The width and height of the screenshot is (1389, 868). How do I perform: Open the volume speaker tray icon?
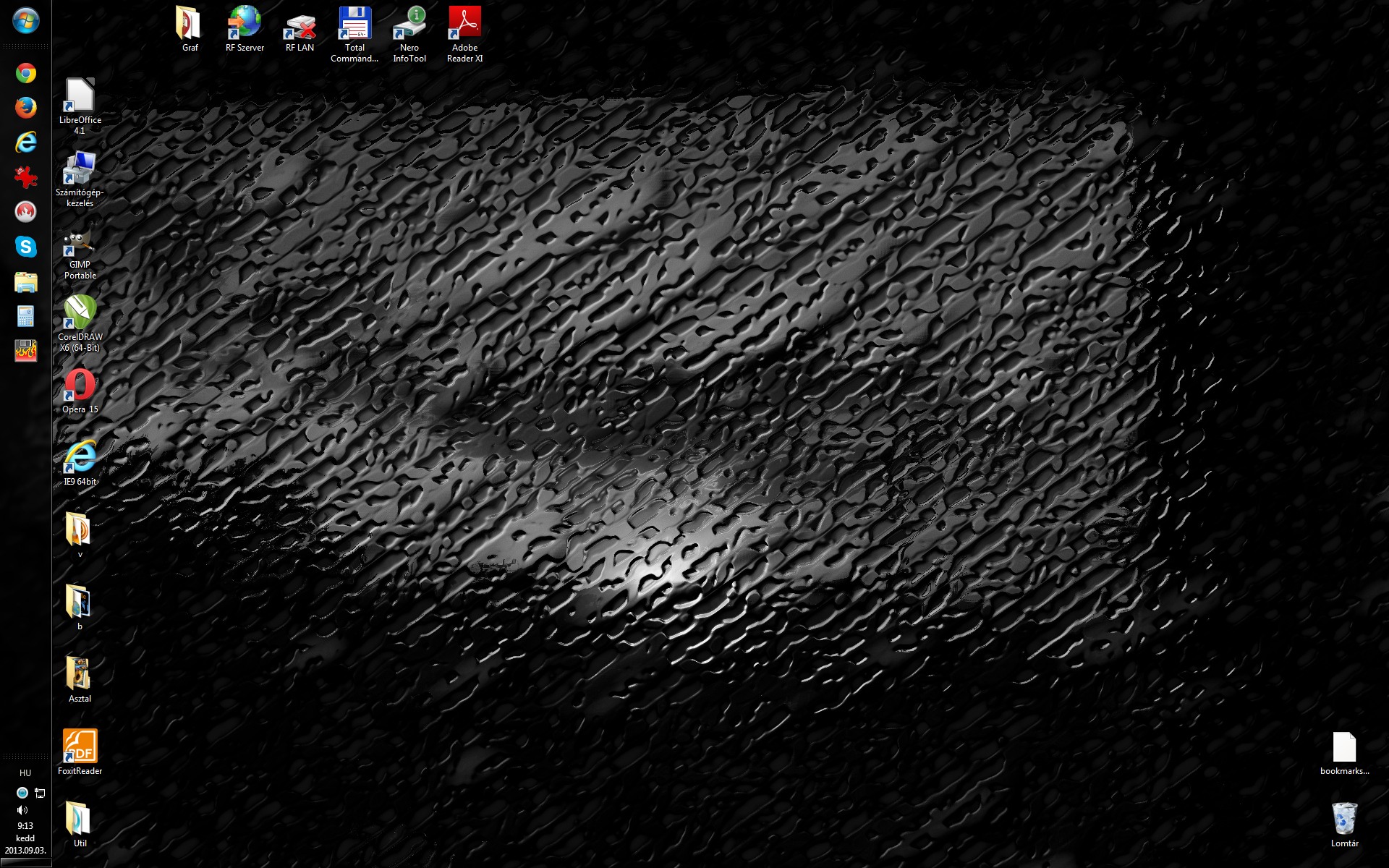point(22,810)
